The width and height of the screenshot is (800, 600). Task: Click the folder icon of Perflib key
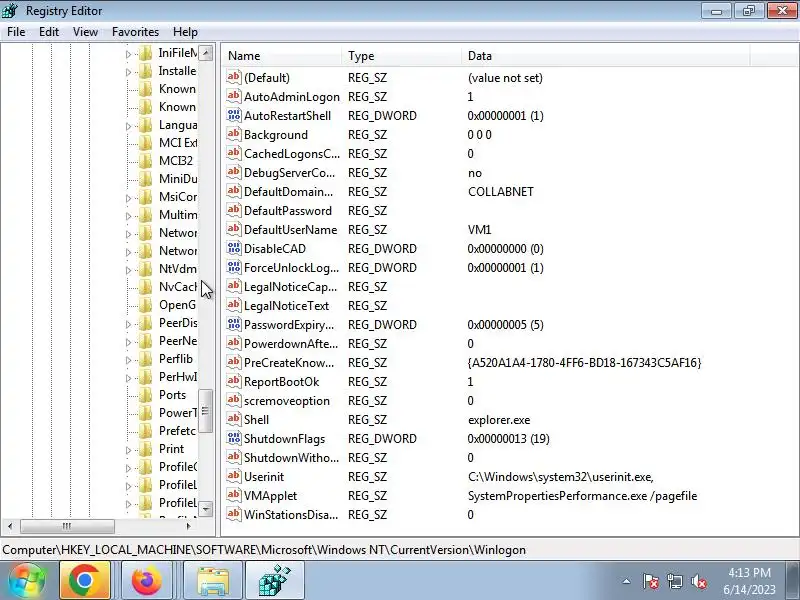[145, 359]
